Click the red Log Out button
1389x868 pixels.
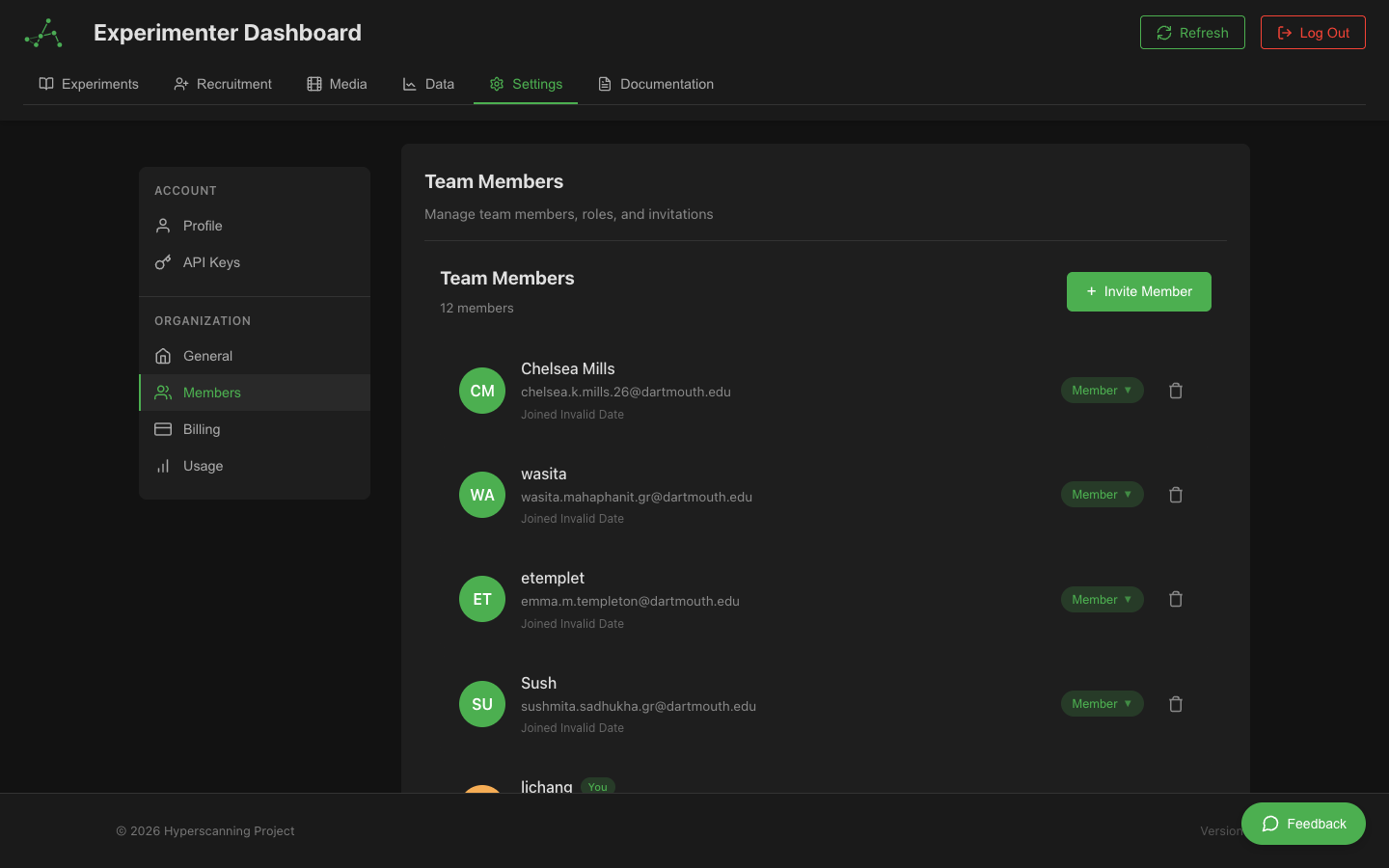pyautogui.click(x=1313, y=32)
